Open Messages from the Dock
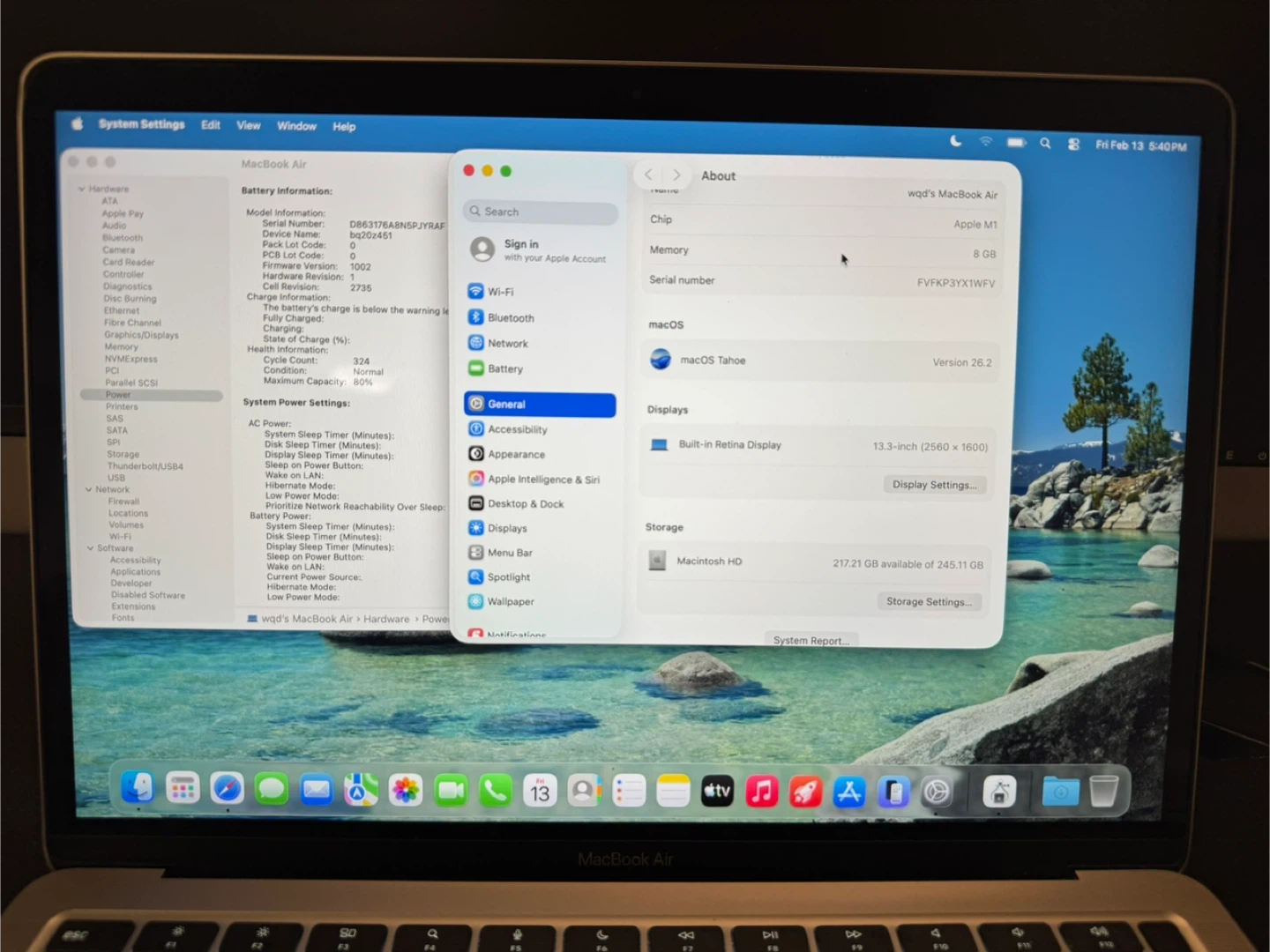The height and width of the screenshot is (952, 1270). point(272,789)
